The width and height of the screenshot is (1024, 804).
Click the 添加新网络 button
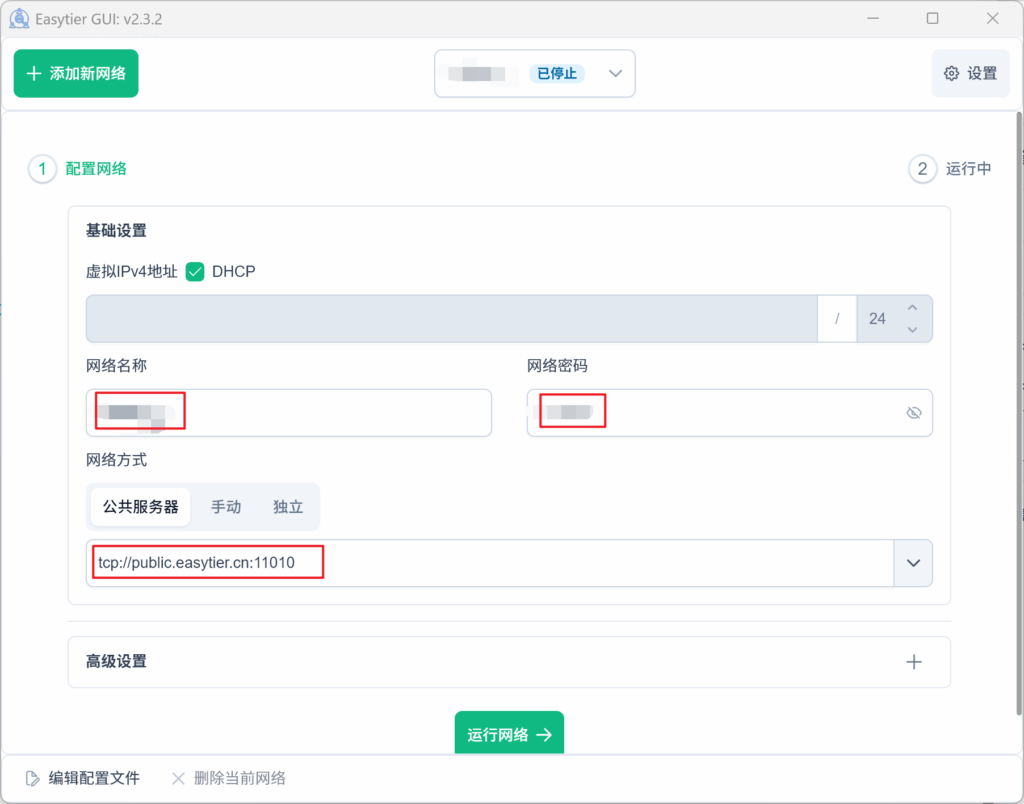coord(76,74)
